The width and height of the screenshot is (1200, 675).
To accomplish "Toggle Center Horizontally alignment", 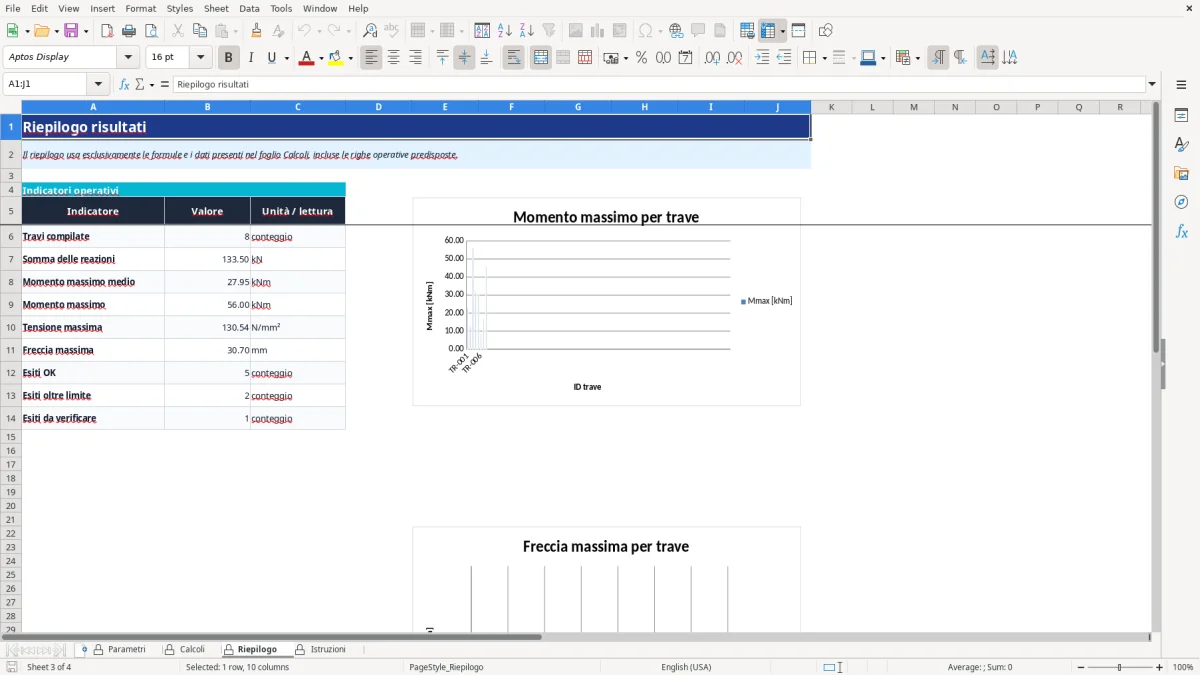I will [x=394, y=58].
